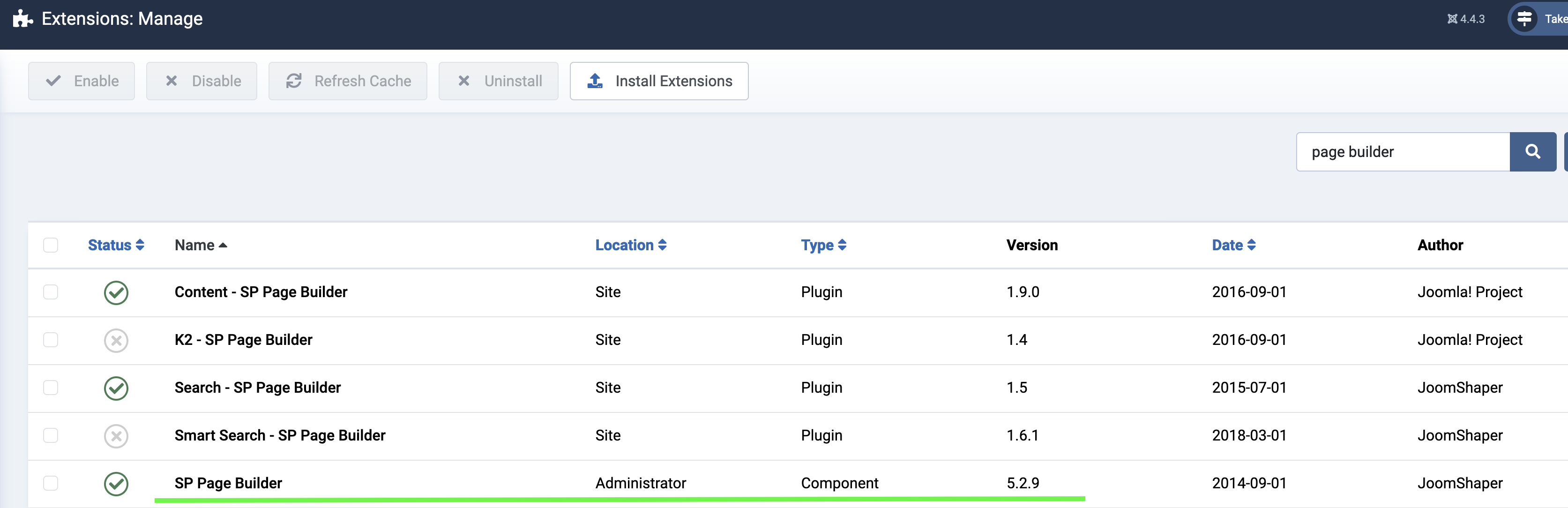Click the Enable button
1568x508 pixels.
(x=82, y=81)
